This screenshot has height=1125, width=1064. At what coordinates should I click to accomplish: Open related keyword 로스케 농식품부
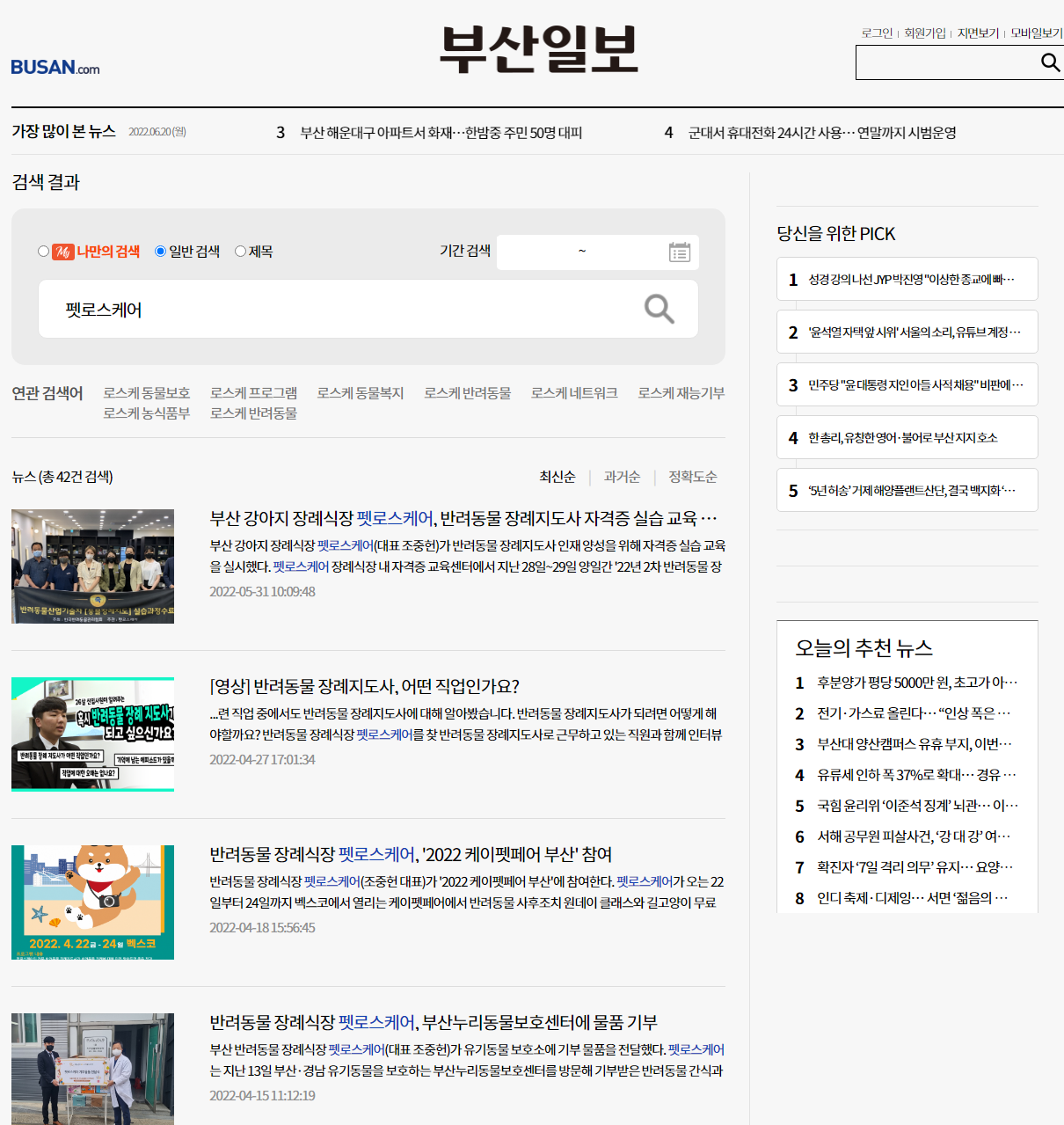click(x=146, y=413)
